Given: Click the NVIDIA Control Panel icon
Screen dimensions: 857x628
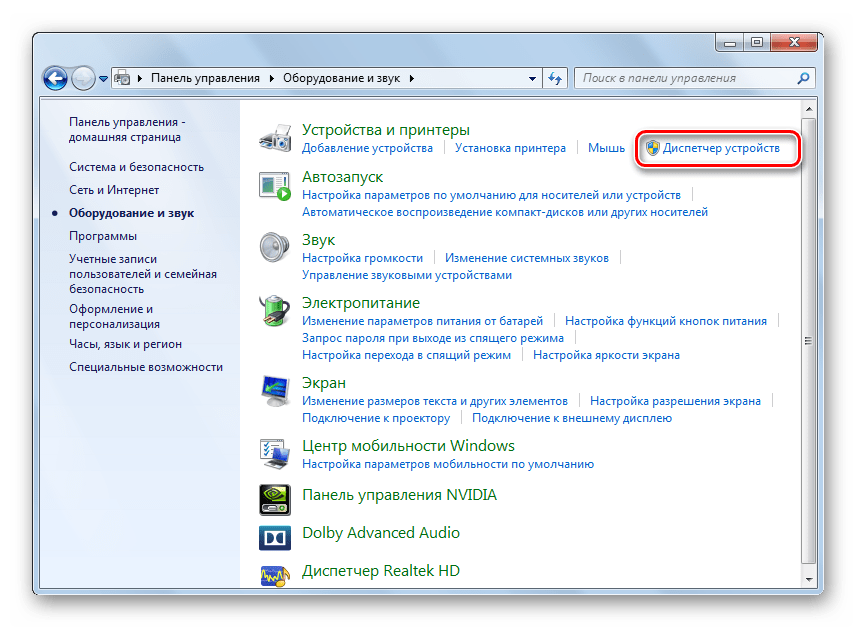Looking at the screenshot, I should tap(275, 495).
